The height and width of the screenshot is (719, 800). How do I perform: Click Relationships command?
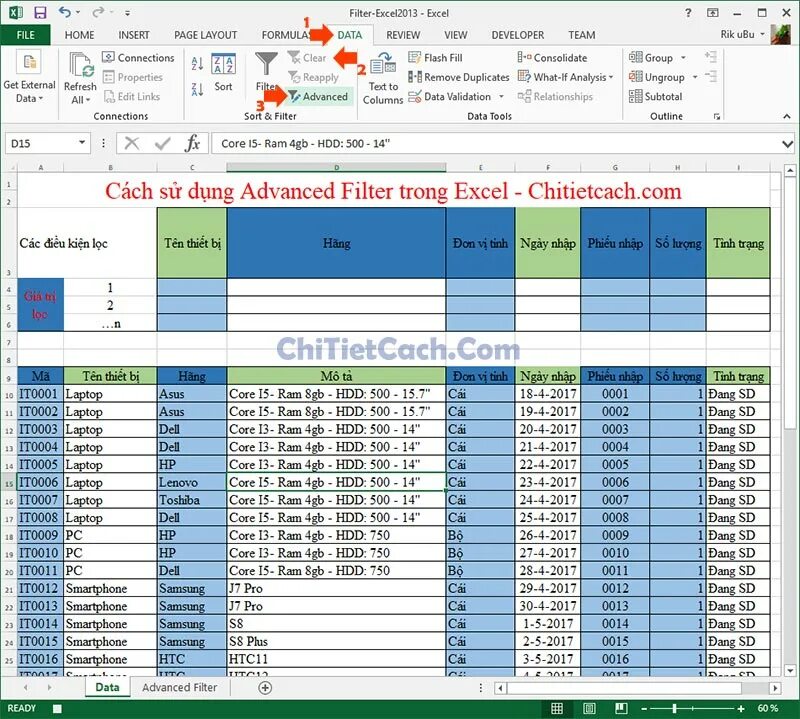coord(555,96)
